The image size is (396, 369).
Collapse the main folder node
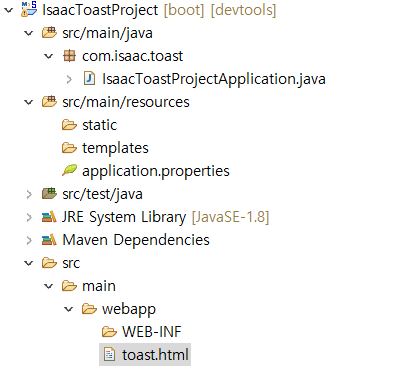point(49,286)
